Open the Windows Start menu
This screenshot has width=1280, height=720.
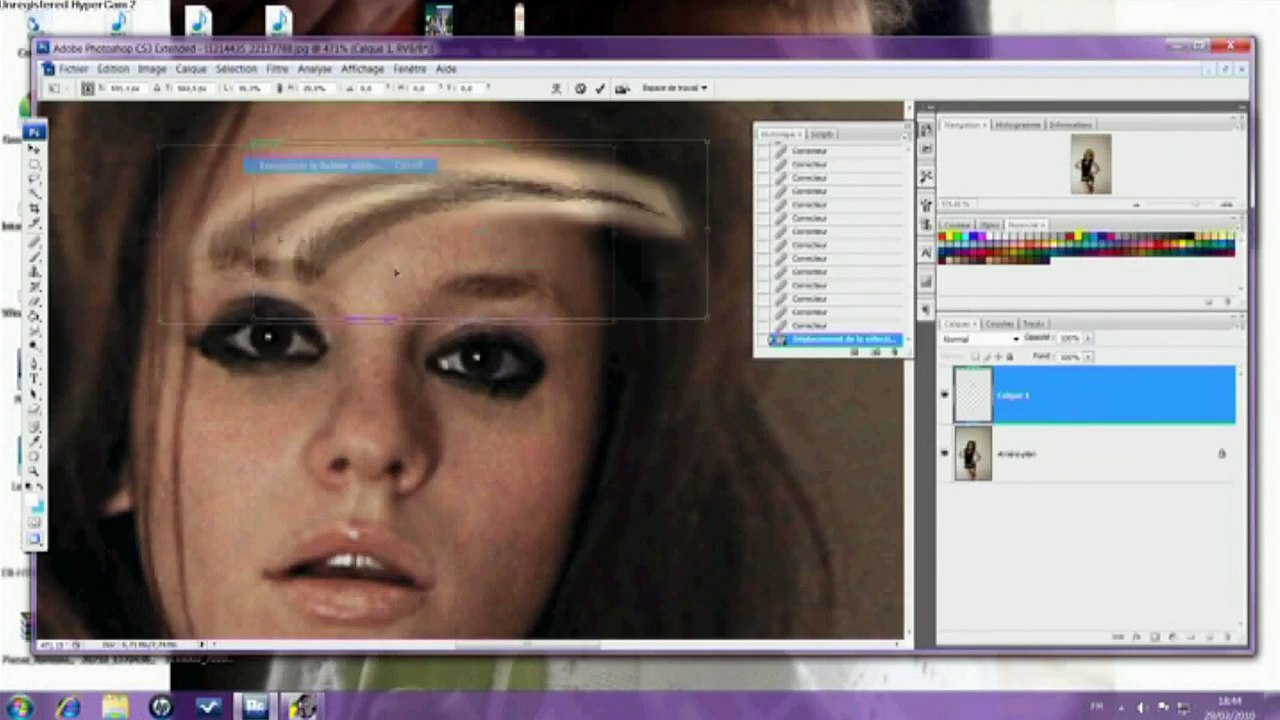pyautogui.click(x=20, y=707)
